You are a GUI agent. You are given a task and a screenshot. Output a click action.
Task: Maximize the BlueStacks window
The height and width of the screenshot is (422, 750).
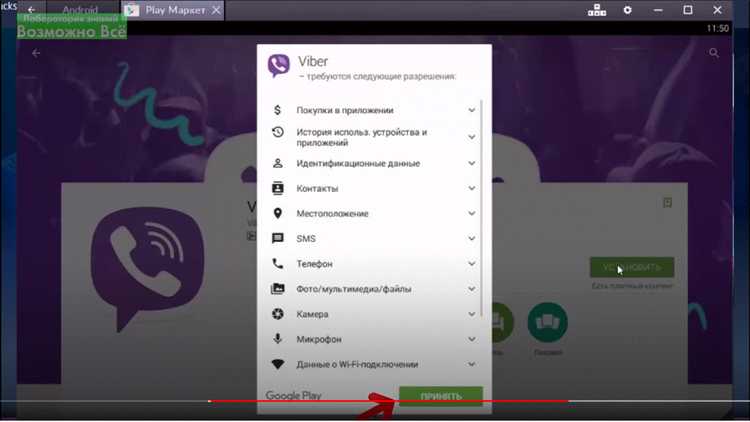tap(688, 10)
